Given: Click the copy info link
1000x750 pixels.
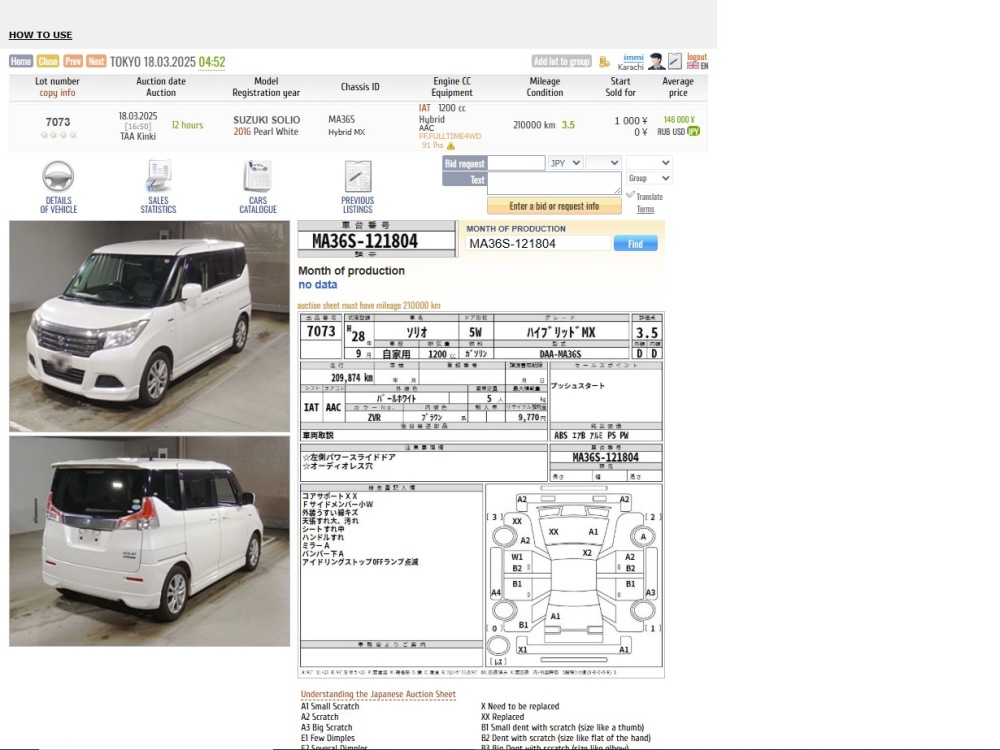Looking at the screenshot, I should pos(57,92).
